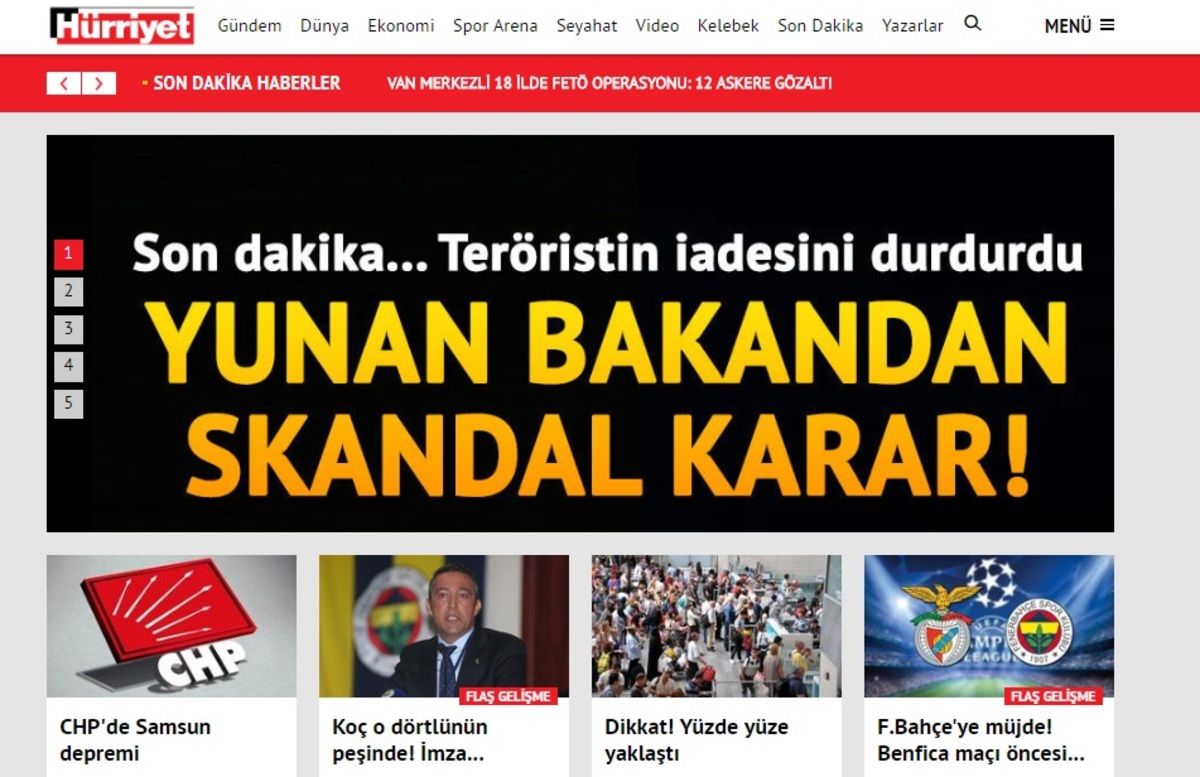
Task: Show next breaking news with right arrow
Action: click(x=99, y=83)
